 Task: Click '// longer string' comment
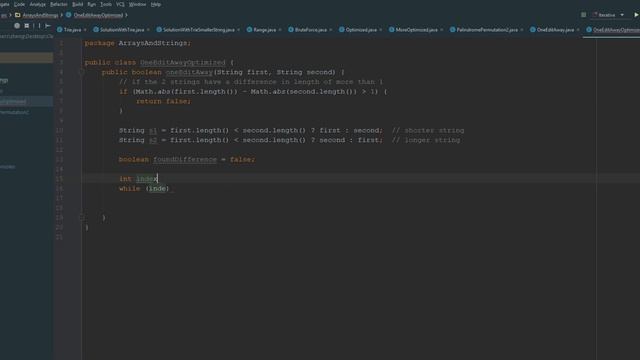click(426, 140)
